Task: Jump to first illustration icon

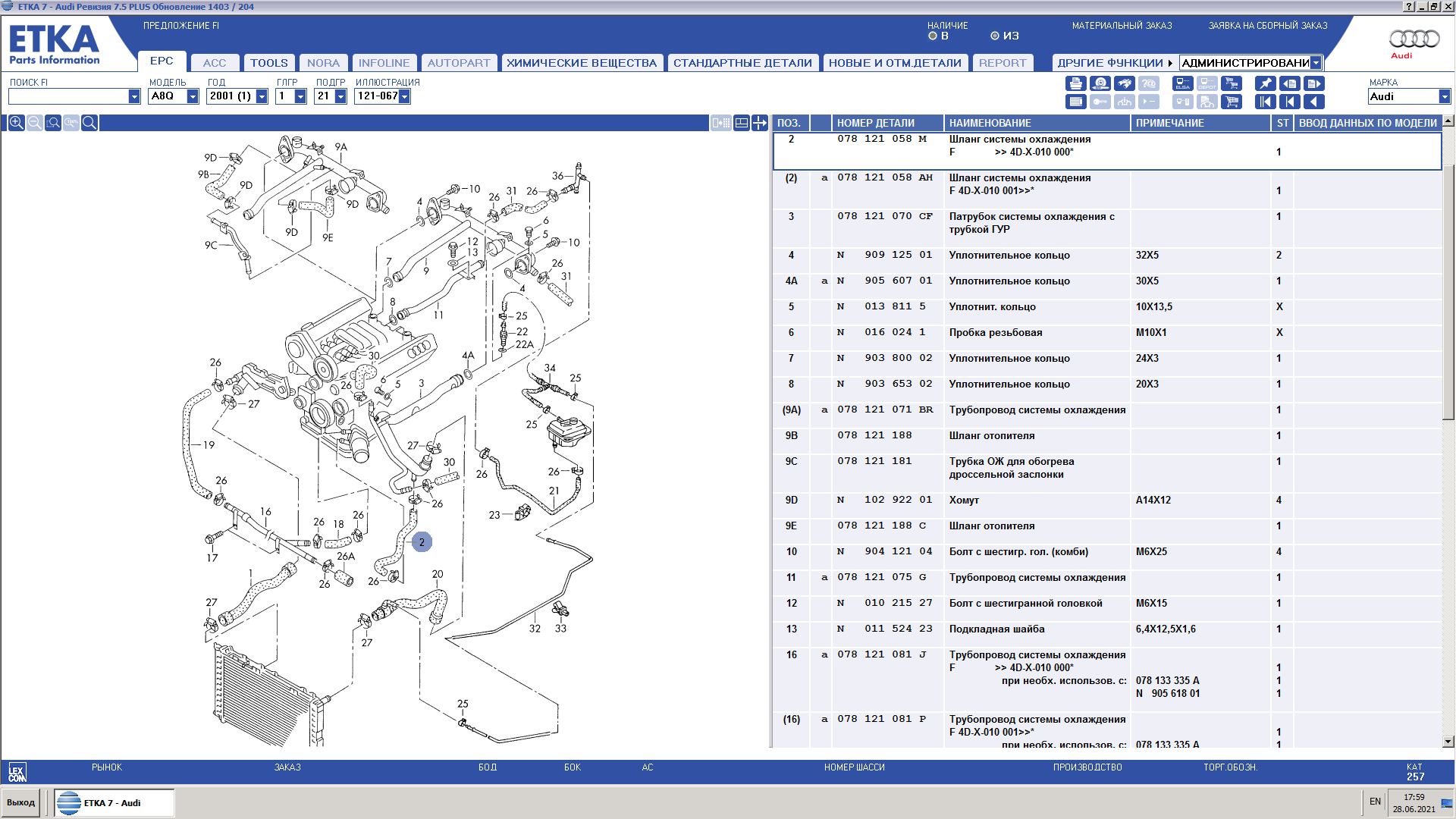Action: pos(1265,102)
